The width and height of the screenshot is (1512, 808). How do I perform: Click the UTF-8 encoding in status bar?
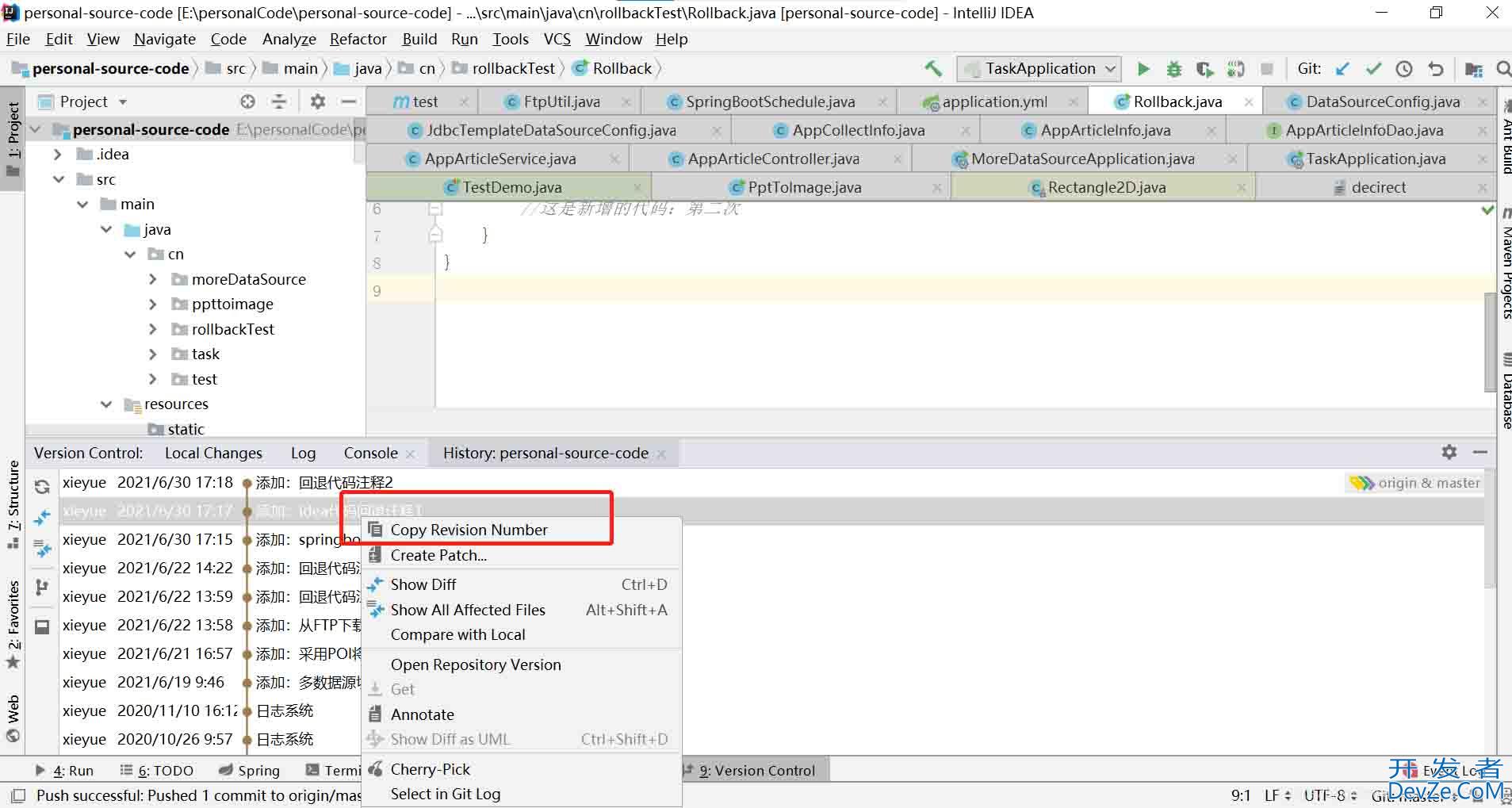tap(1330, 795)
